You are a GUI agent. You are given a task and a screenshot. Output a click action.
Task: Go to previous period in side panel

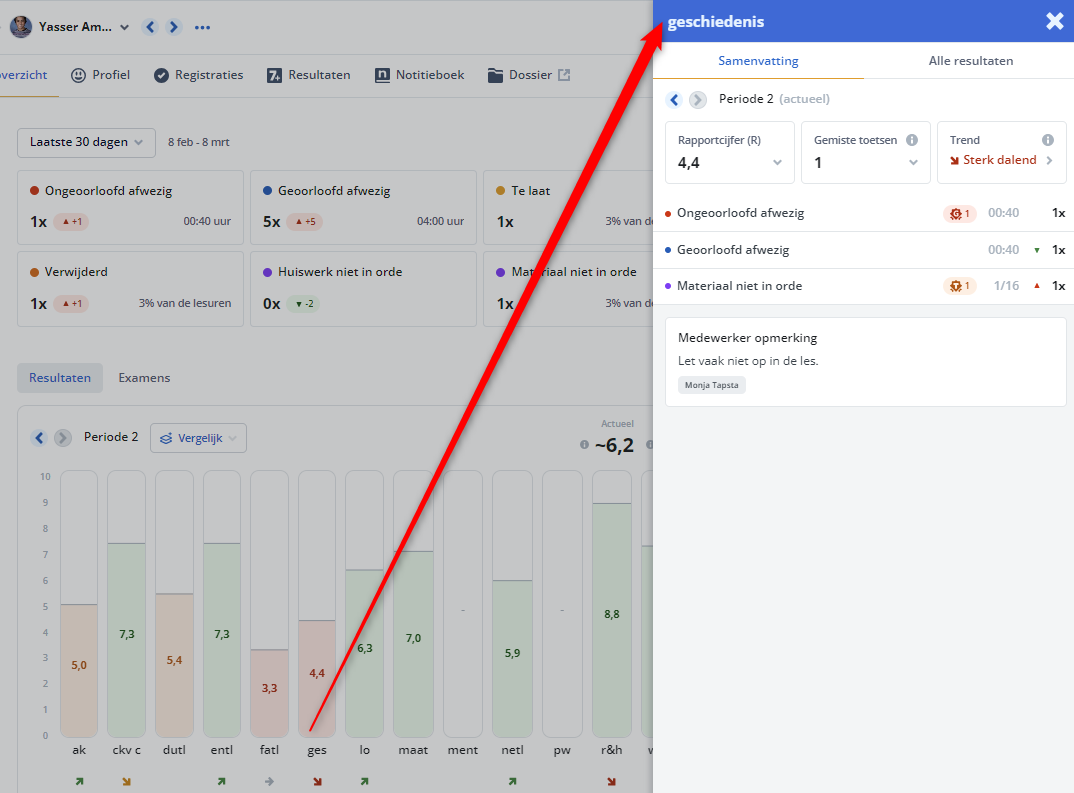pyautogui.click(x=674, y=100)
